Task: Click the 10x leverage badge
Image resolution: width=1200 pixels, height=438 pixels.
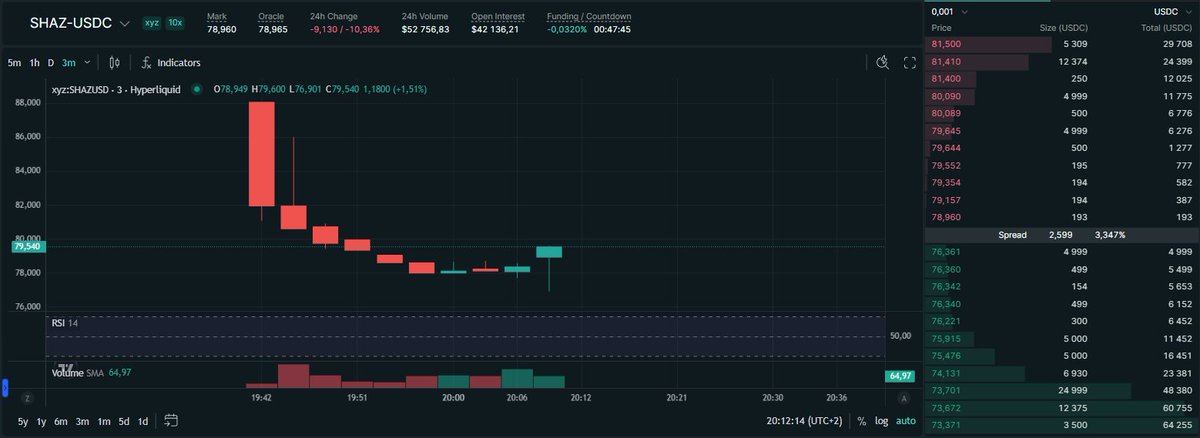Action: [x=175, y=22]
